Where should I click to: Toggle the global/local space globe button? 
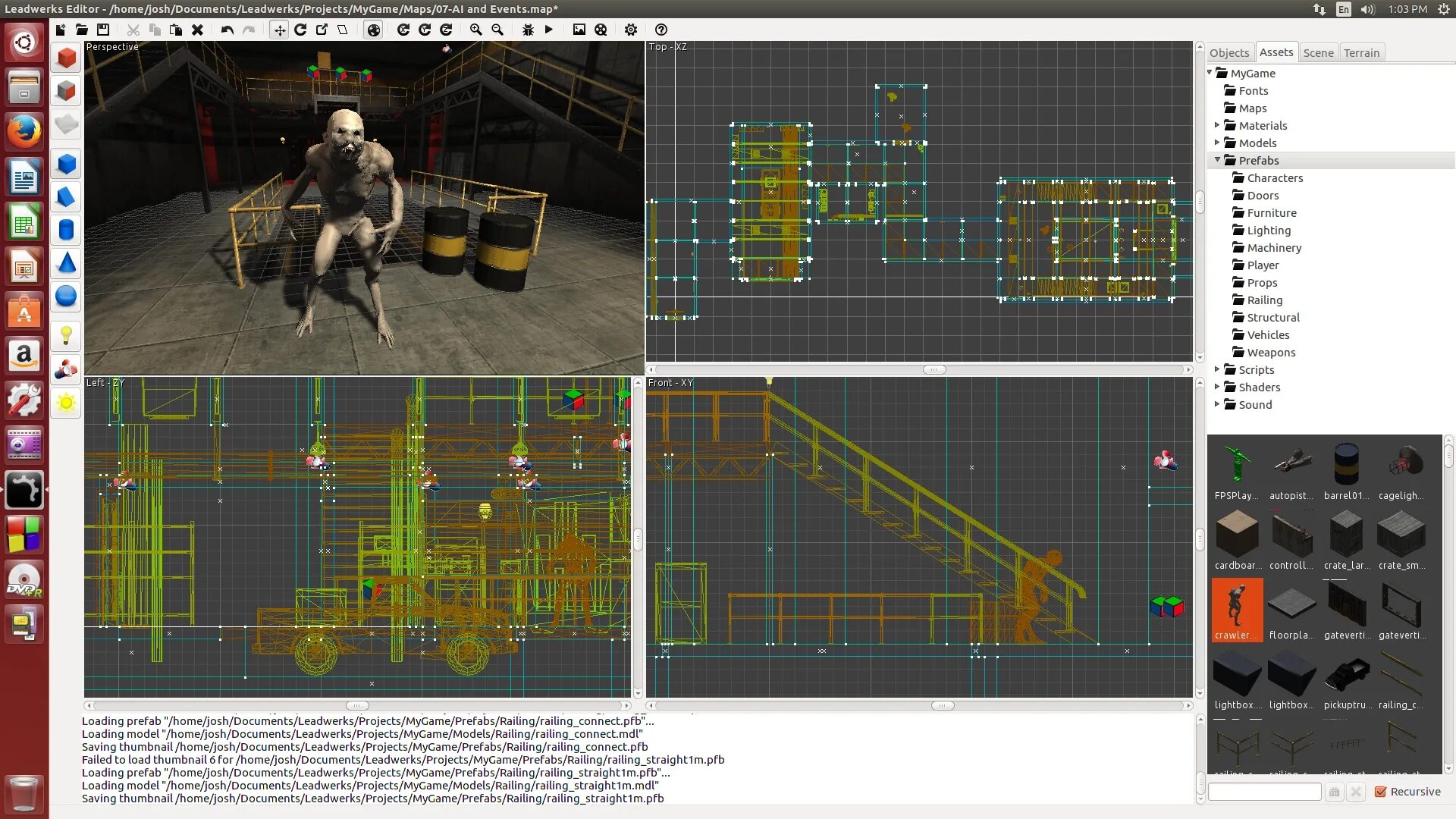[374, 30]
